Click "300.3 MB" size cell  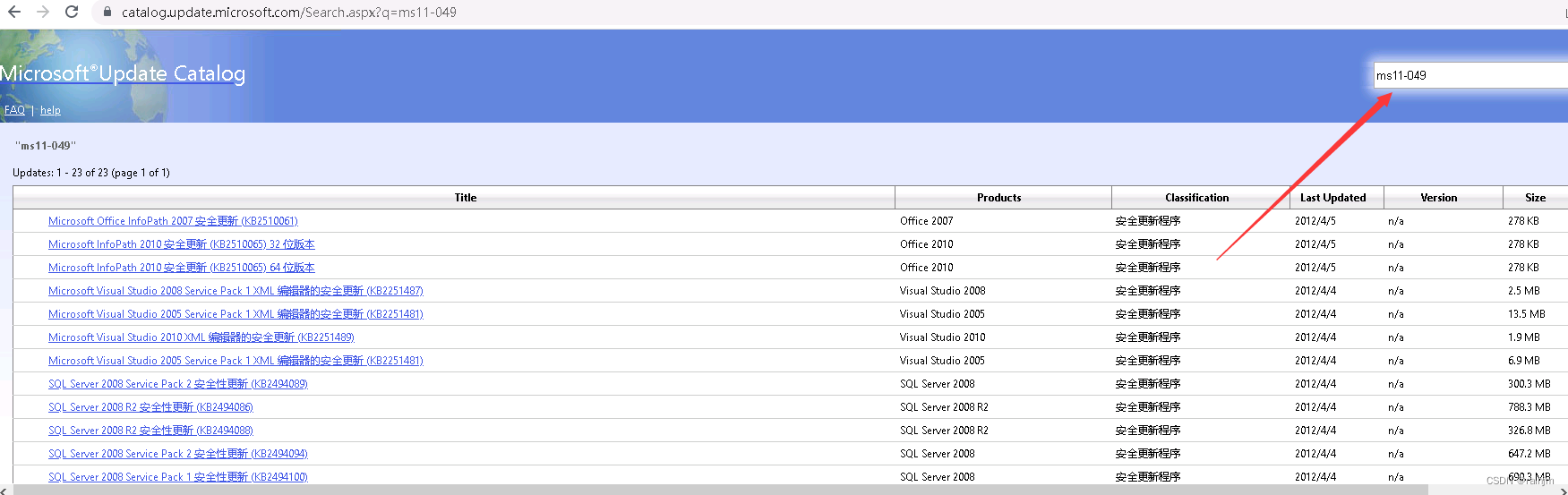pyautogui.click(x=1529, y=384)
